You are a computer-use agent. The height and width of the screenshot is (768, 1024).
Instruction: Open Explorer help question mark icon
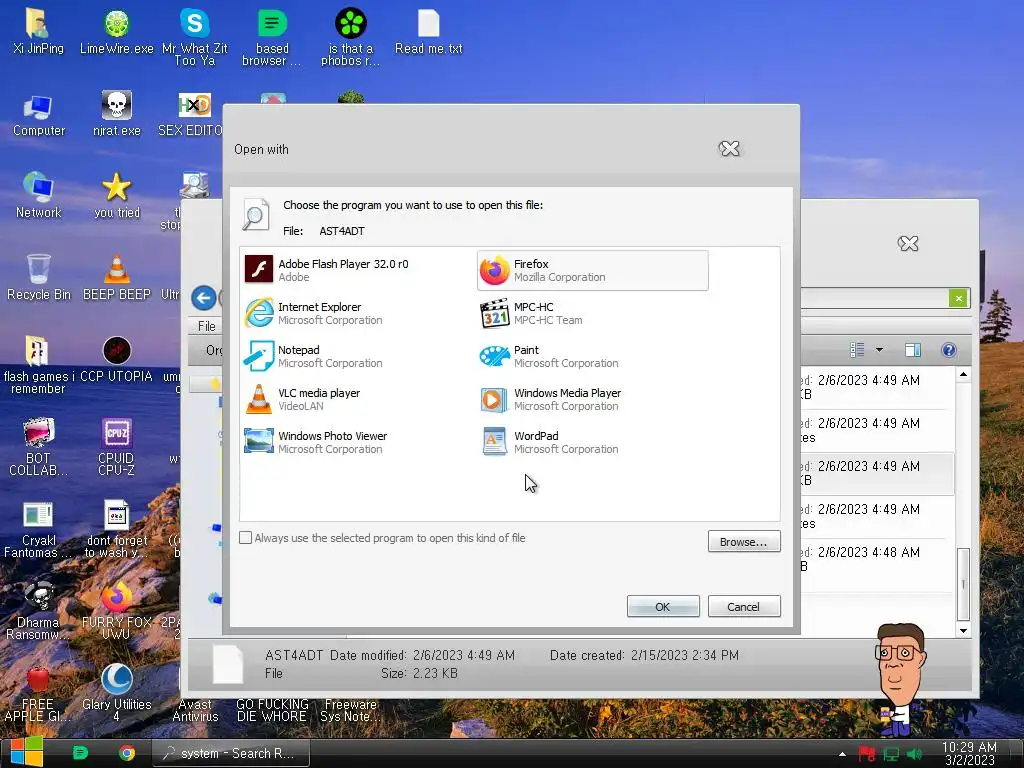tap(949, 350)
